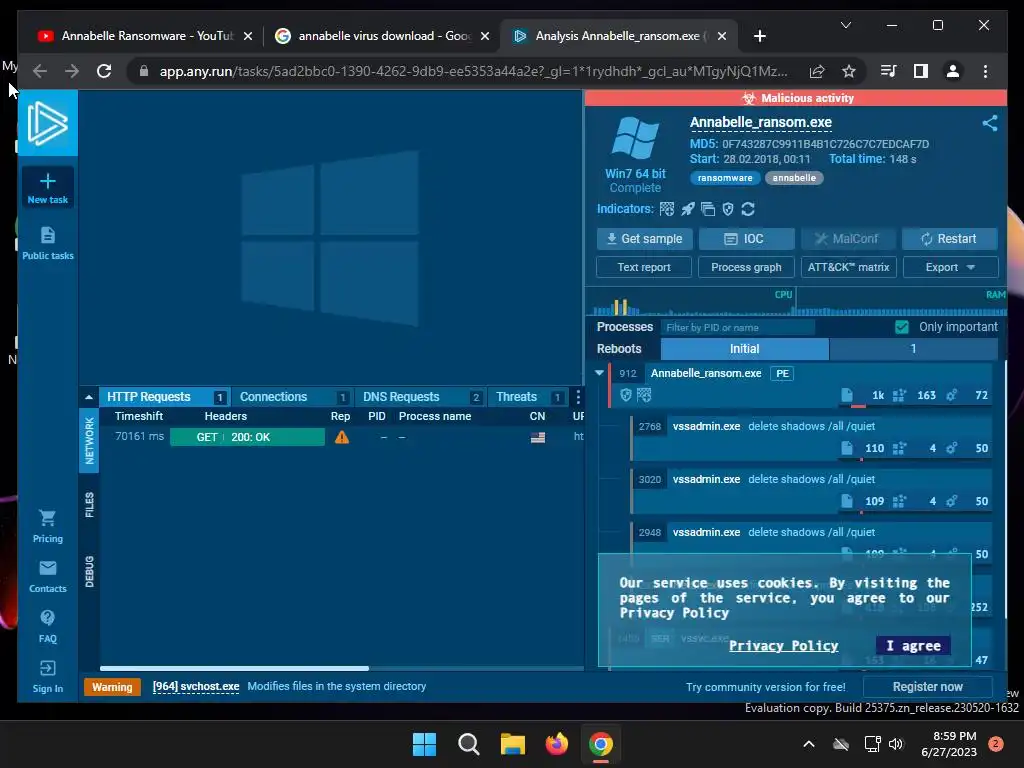Switch to Threats tab

(528, 397)
